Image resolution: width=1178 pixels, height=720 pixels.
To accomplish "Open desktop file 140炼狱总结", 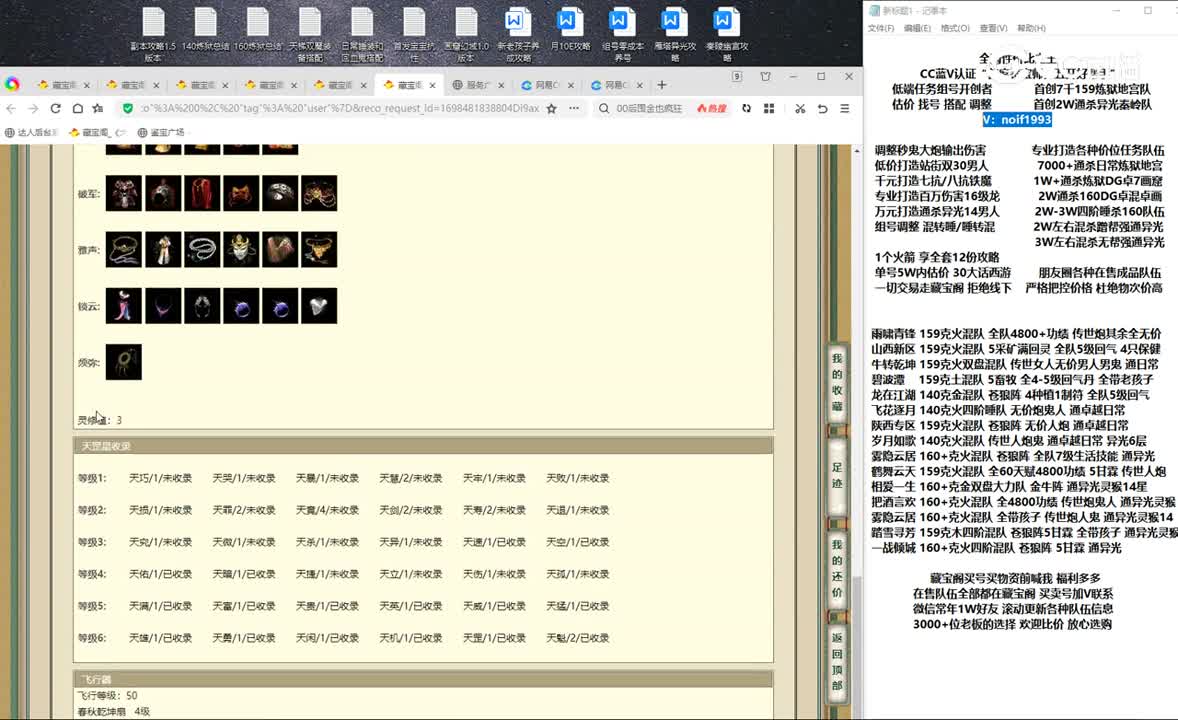I will 205,30.
